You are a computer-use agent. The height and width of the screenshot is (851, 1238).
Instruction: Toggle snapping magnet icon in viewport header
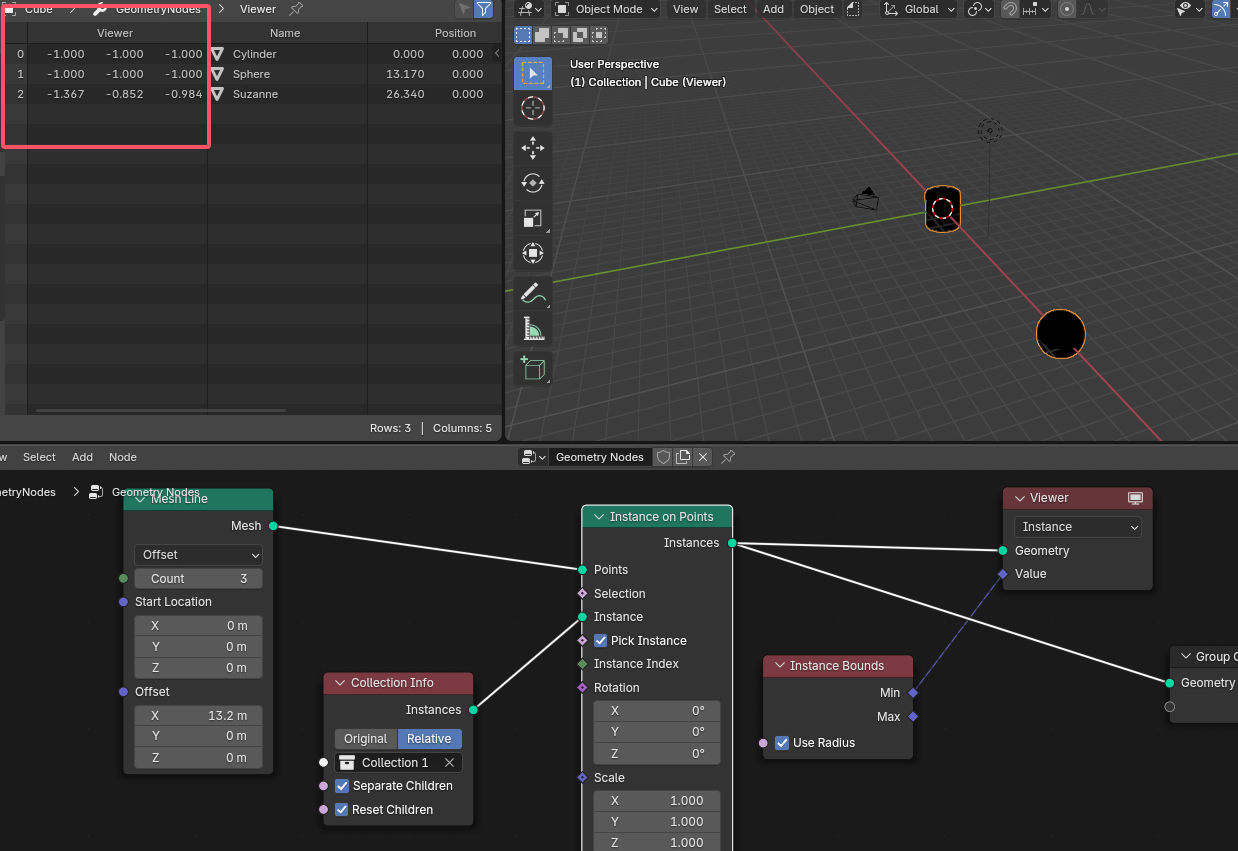click(1010, 9)
